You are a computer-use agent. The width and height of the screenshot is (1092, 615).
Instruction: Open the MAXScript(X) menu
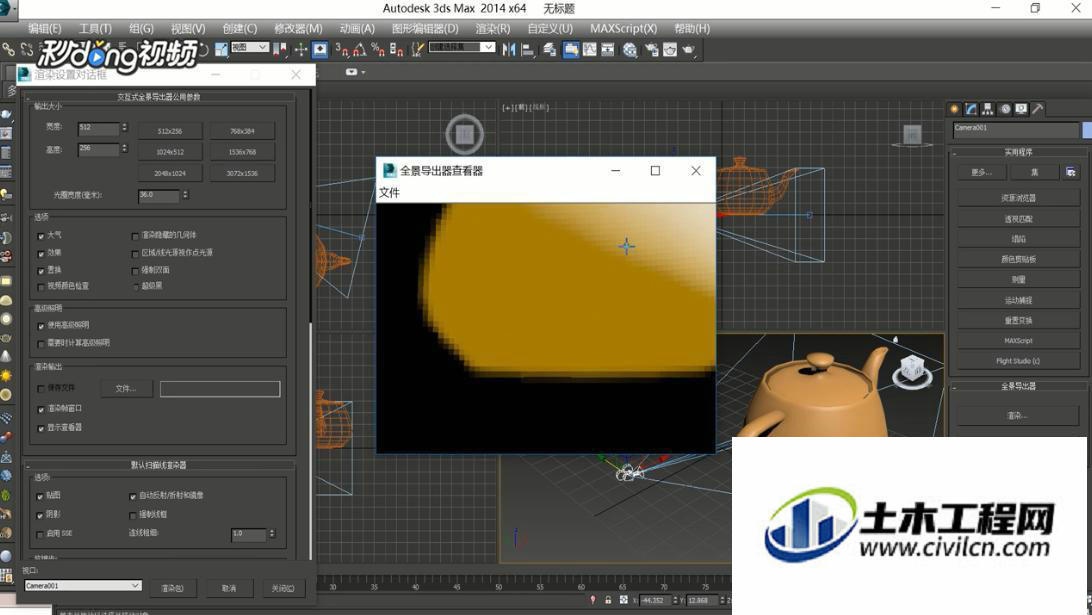tap(623, 29)
